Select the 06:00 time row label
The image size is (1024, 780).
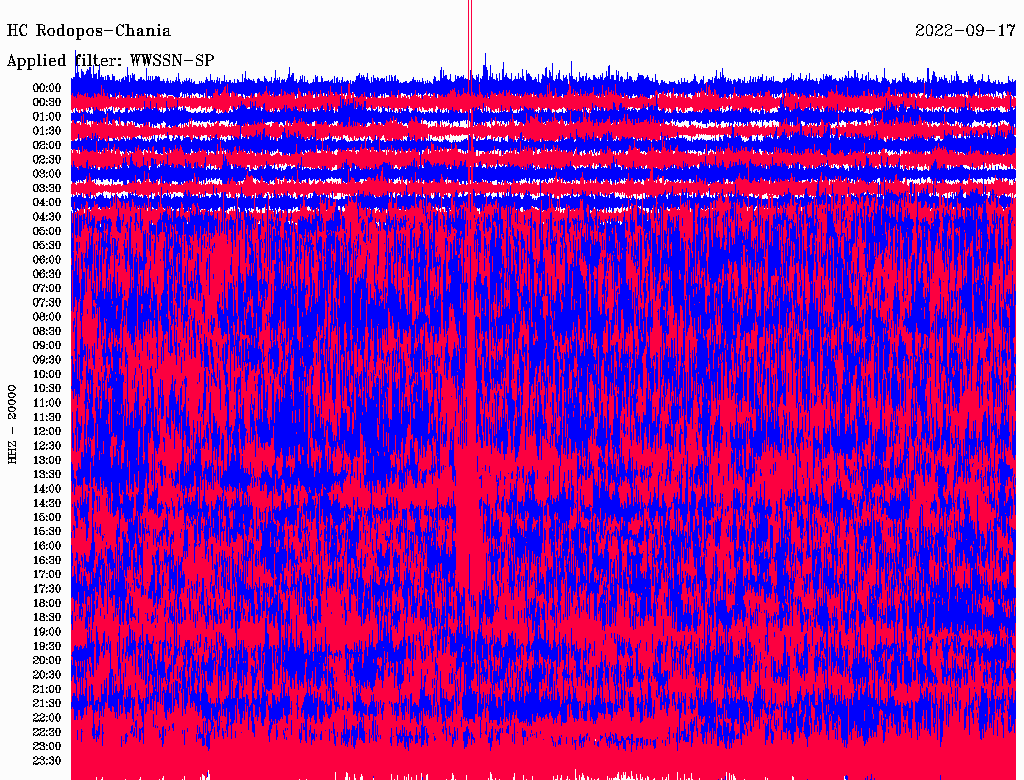pyautogui.click(x=47, y=259)
